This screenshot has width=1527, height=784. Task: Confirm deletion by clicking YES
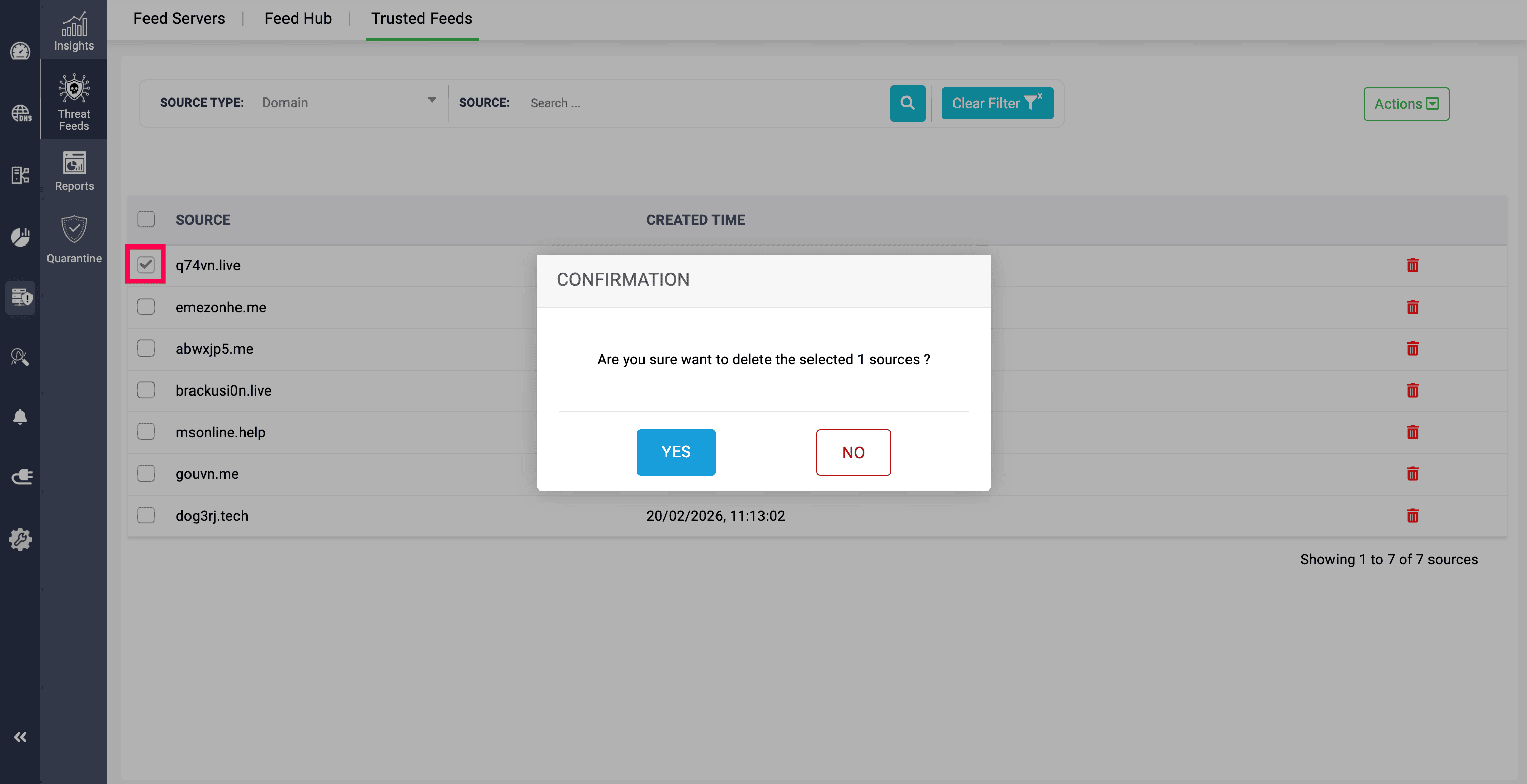pyautogui.click(x=675, y=452)
